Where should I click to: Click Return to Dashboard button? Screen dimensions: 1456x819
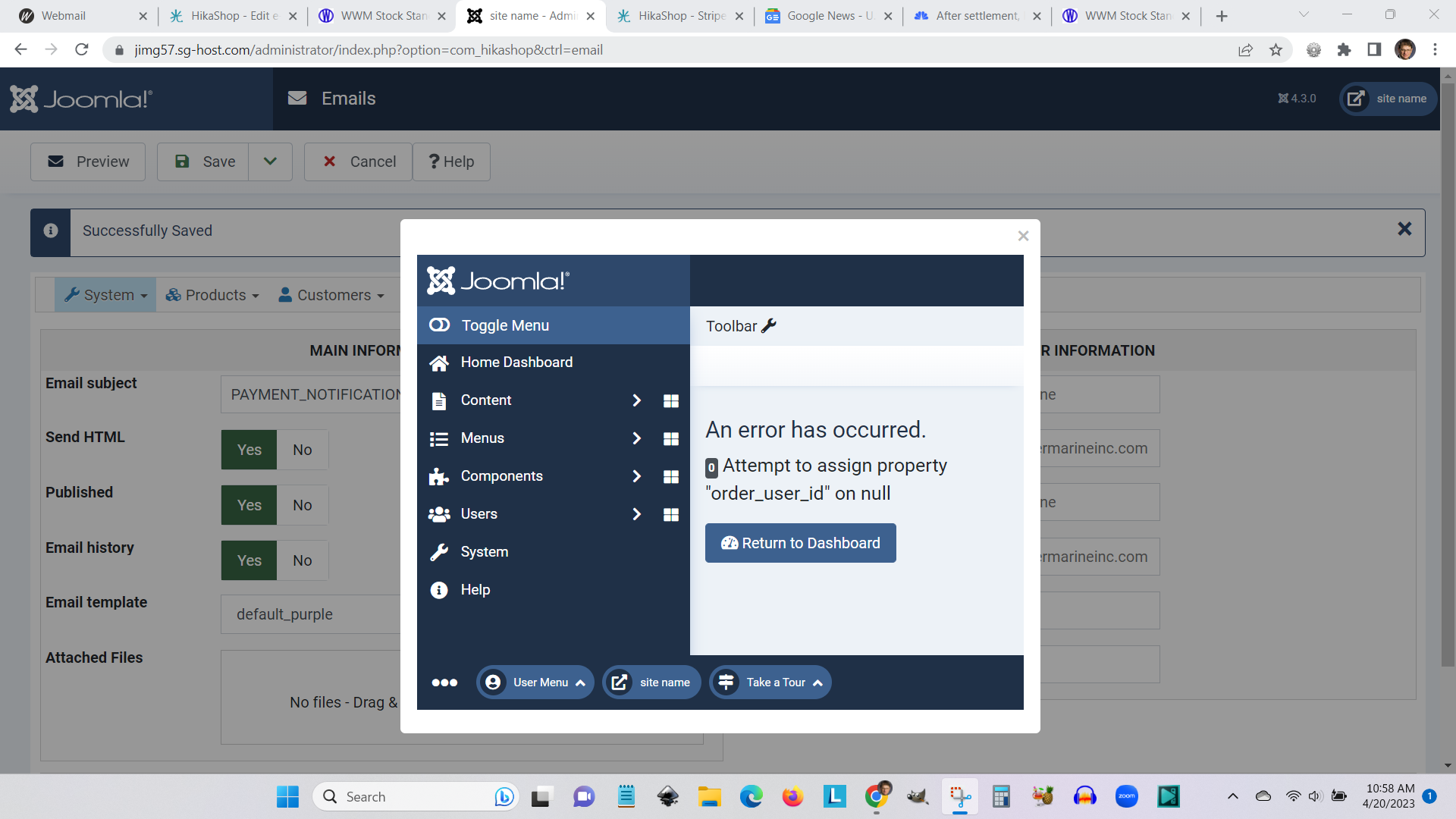[x=800, y=543]
